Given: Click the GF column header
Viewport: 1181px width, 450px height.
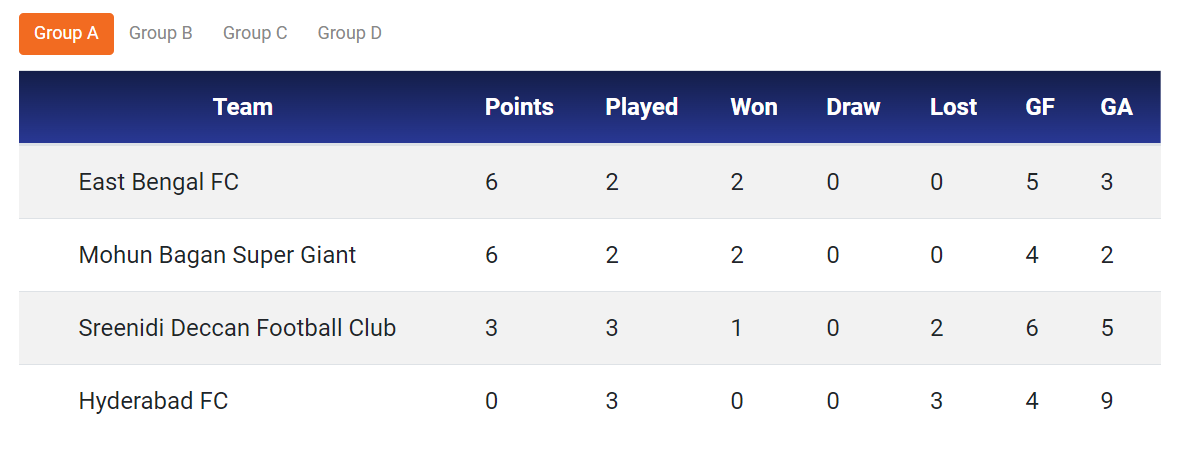Looking at the screenshot, I should (1040, 107).
